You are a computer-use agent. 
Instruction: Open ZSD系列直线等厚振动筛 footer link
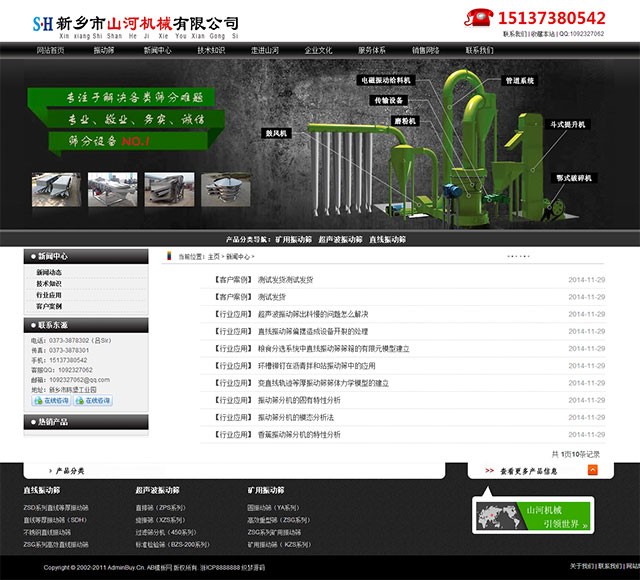click(56, 508)
